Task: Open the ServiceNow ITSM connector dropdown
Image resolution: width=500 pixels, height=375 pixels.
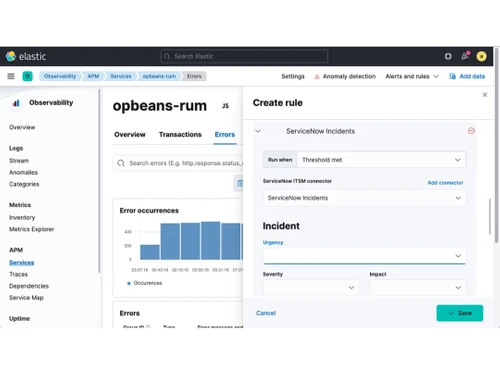Action: pos(364,198)
